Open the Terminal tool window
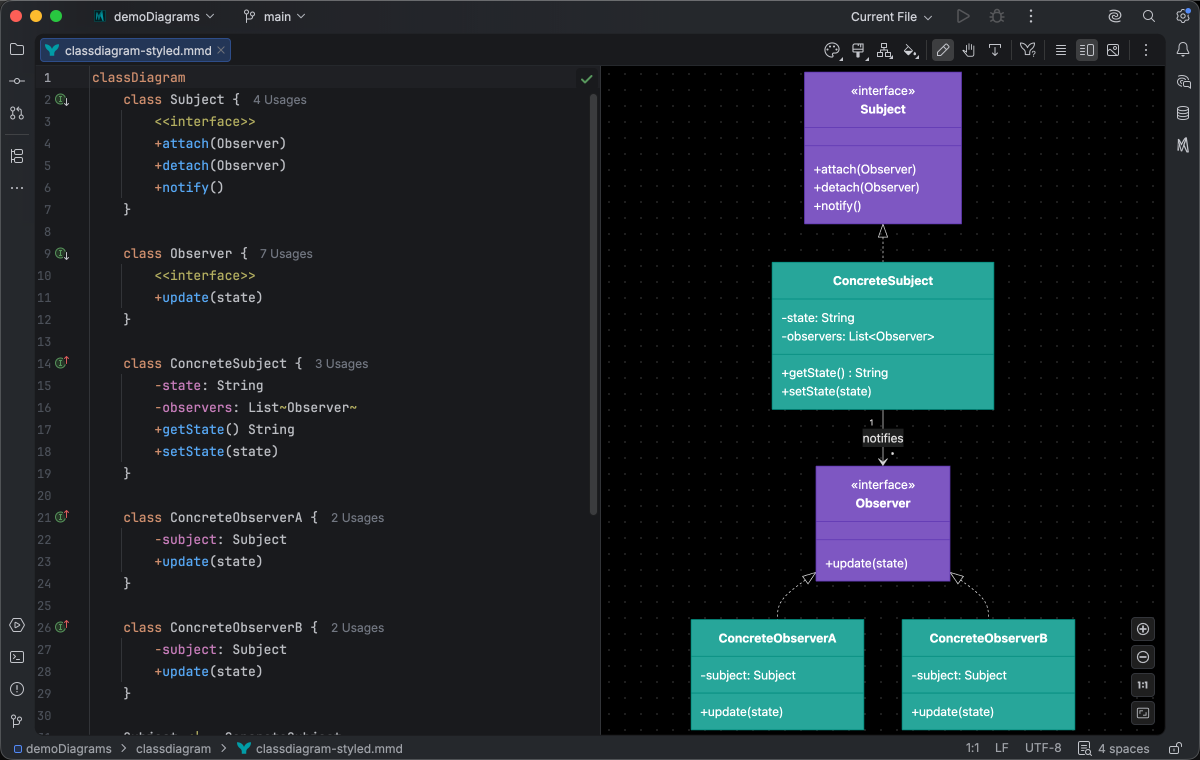 click(16, 657)
